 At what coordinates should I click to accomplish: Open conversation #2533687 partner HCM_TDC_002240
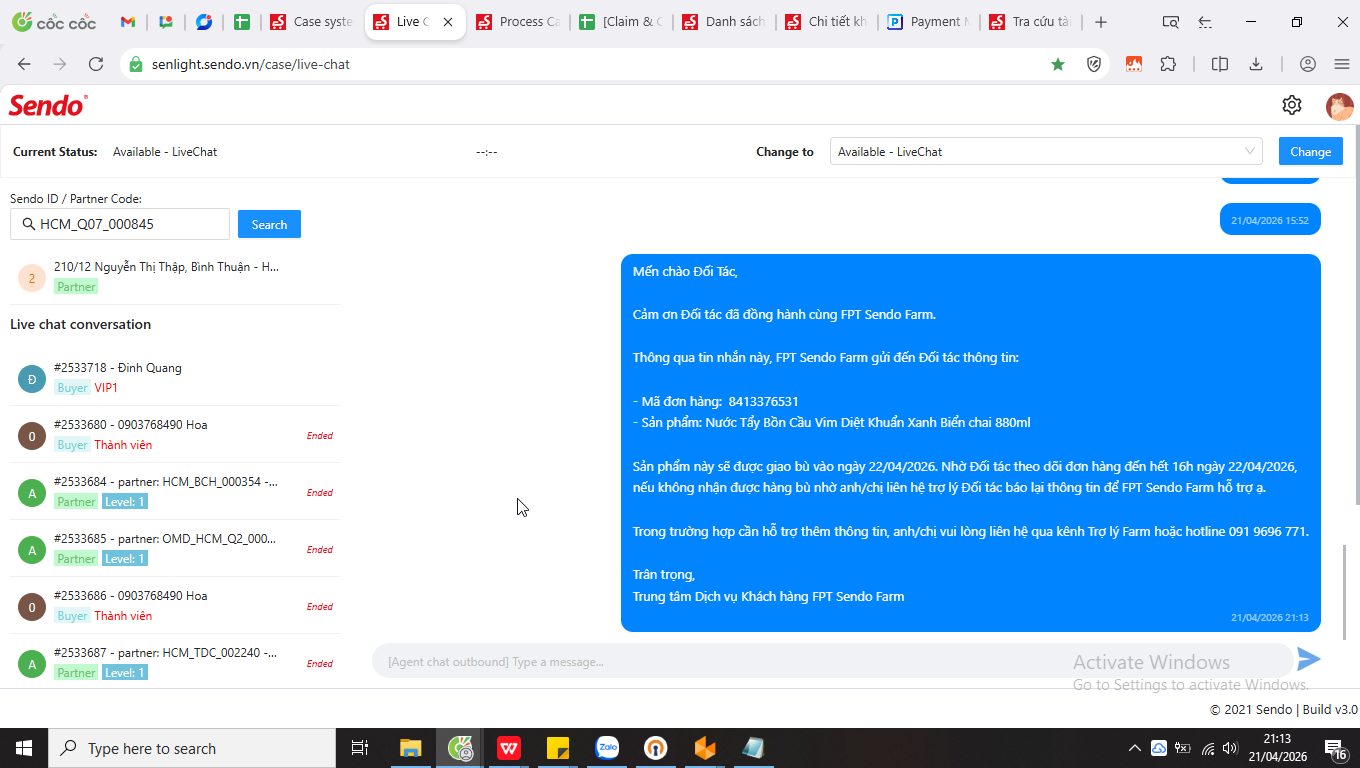click(175, 662)
